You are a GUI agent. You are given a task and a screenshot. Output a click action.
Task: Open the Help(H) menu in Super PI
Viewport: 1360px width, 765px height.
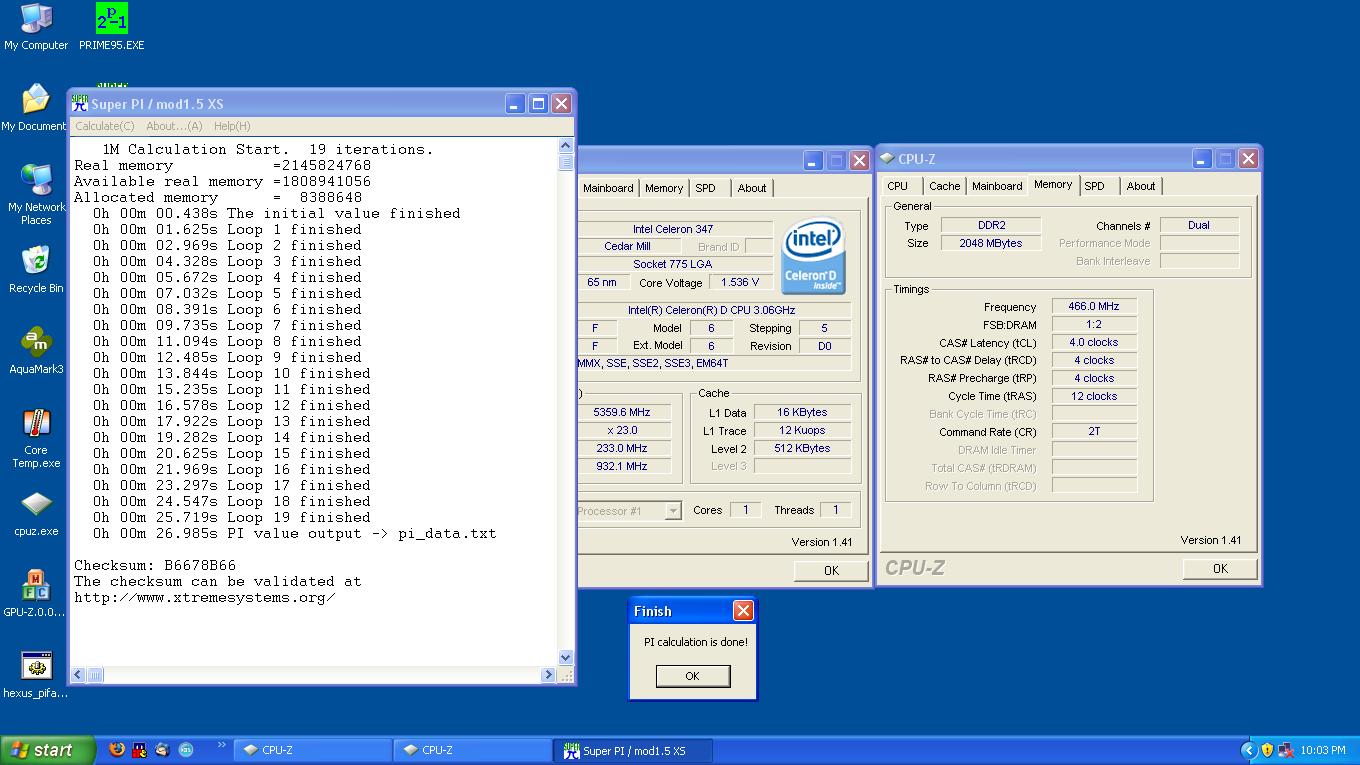(232, 126)
